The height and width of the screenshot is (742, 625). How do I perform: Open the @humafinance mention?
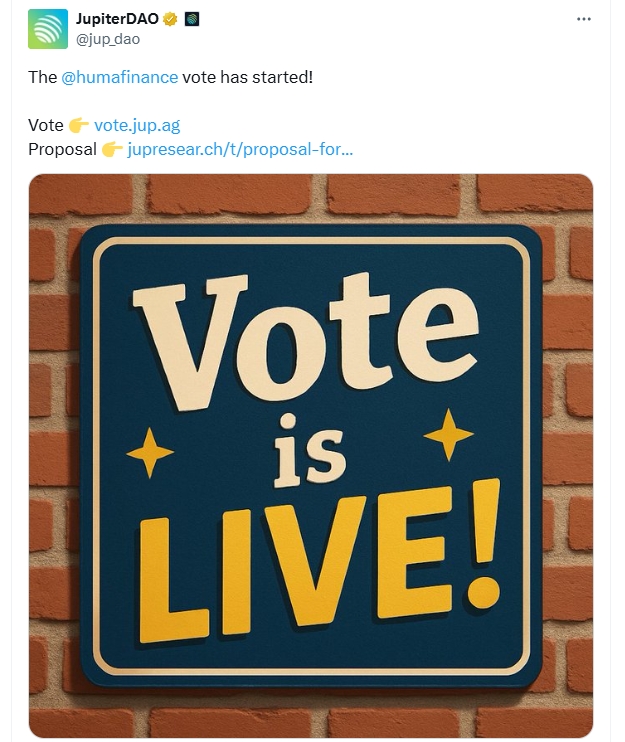(120, 77)
